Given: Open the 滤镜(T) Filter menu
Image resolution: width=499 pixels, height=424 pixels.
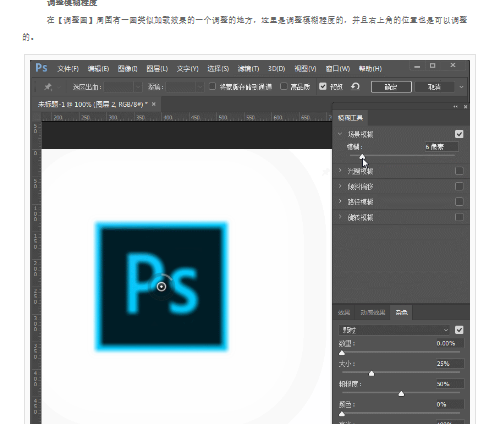Looking at the screenshot, I should tap(248, 69).
